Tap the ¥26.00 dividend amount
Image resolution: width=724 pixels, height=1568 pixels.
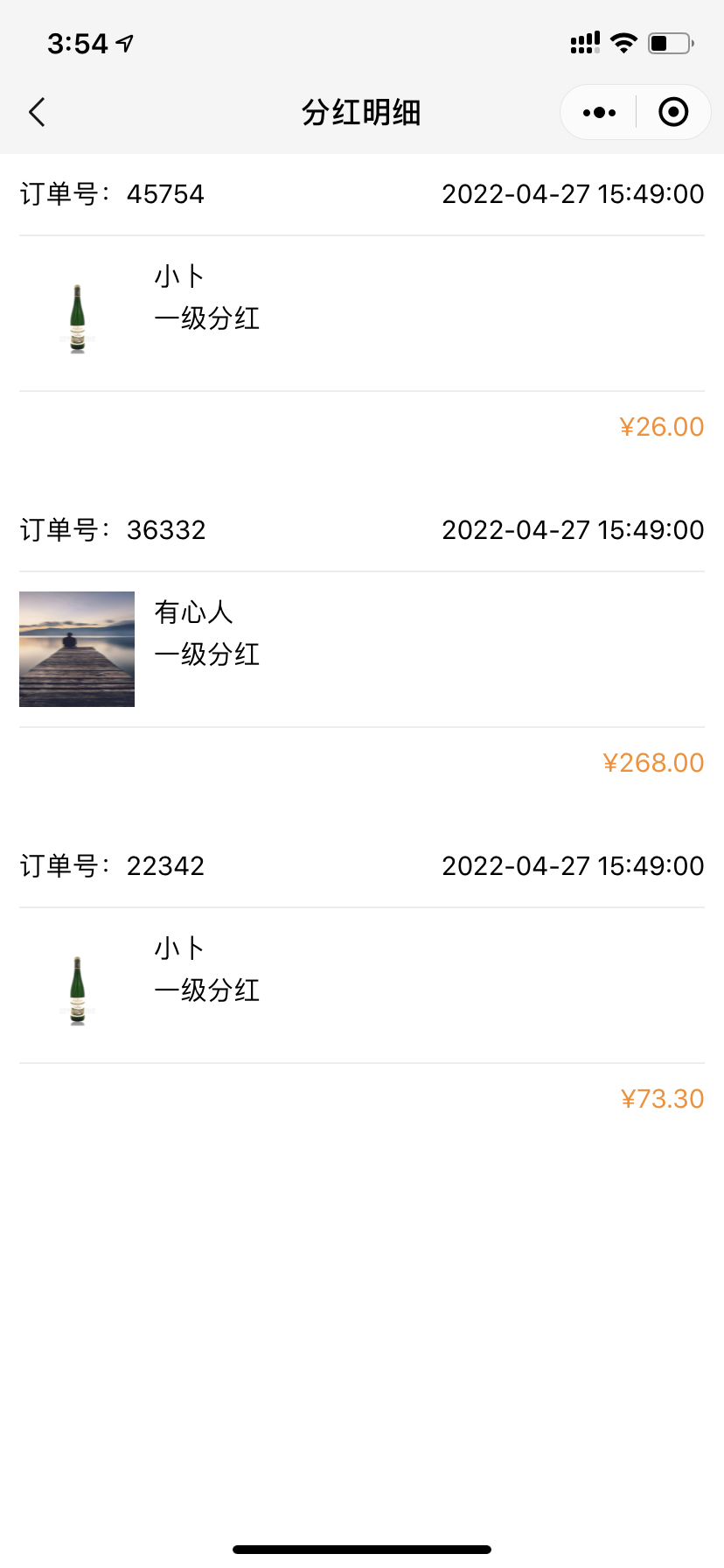coord(661,426)
